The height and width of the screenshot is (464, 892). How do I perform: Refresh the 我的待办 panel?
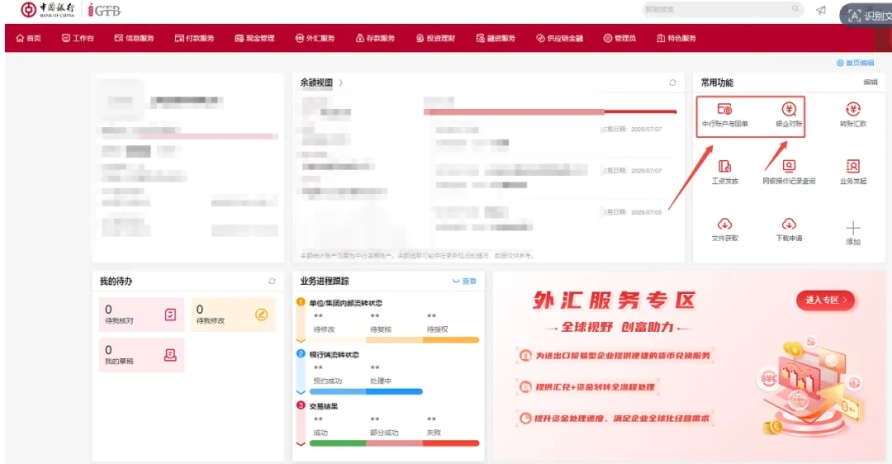click(x=272, y=281)
